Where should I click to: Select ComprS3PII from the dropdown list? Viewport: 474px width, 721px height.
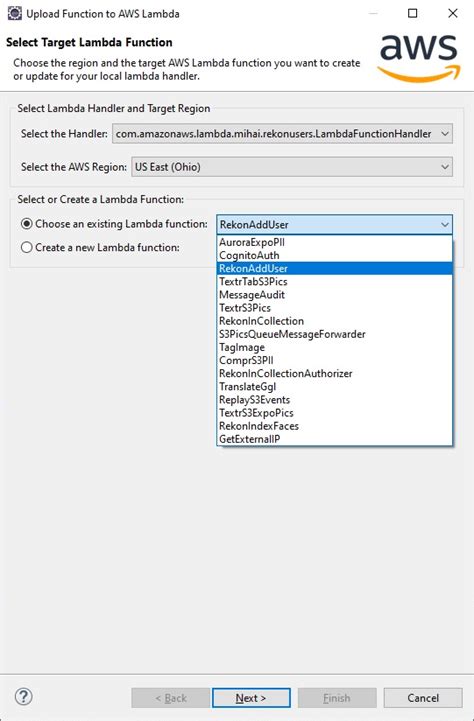(x=335, y=360)
